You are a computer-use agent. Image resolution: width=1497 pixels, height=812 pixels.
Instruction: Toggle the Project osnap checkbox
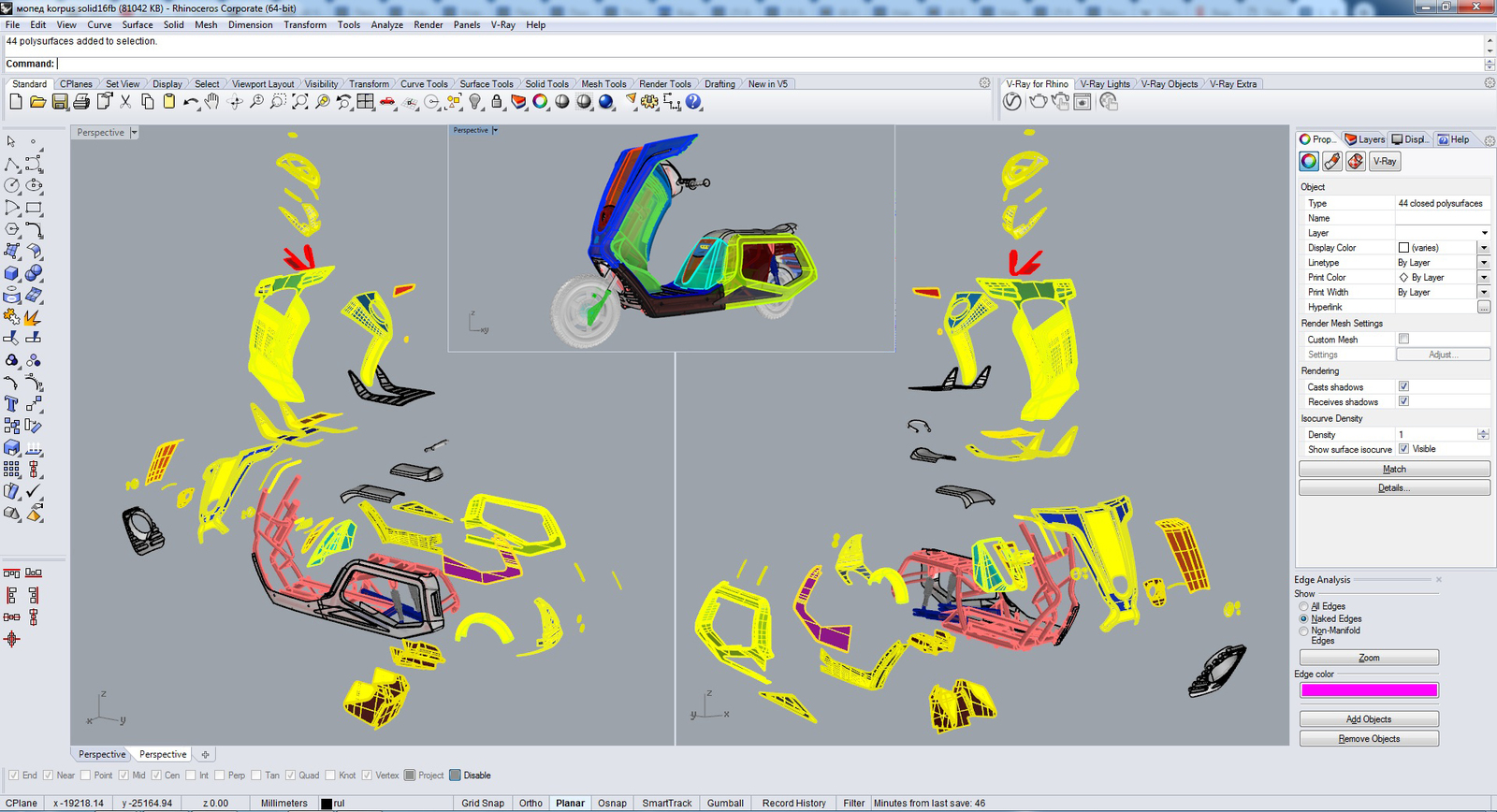pos(410,776)
